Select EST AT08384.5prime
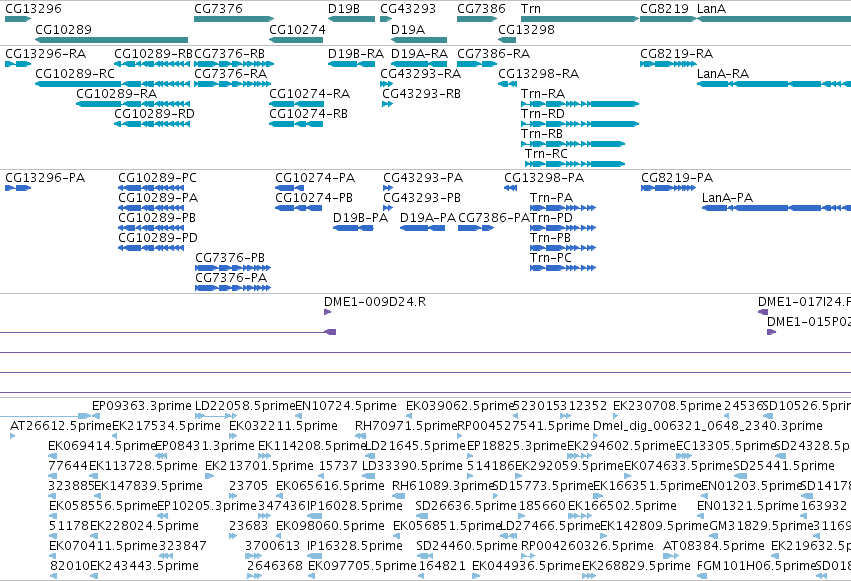The height and width of the screenshot is (581, 851). 671,556
